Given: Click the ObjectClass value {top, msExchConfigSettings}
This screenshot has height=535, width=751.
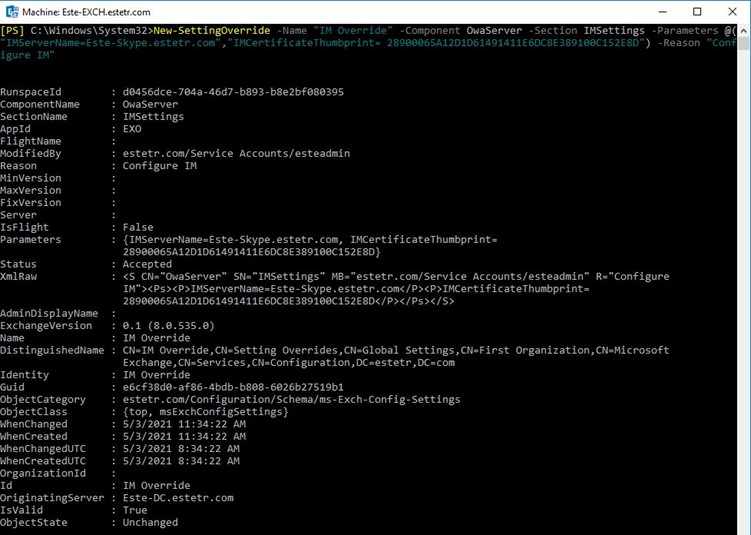Looking at the screenshot, I should [205, 411].
